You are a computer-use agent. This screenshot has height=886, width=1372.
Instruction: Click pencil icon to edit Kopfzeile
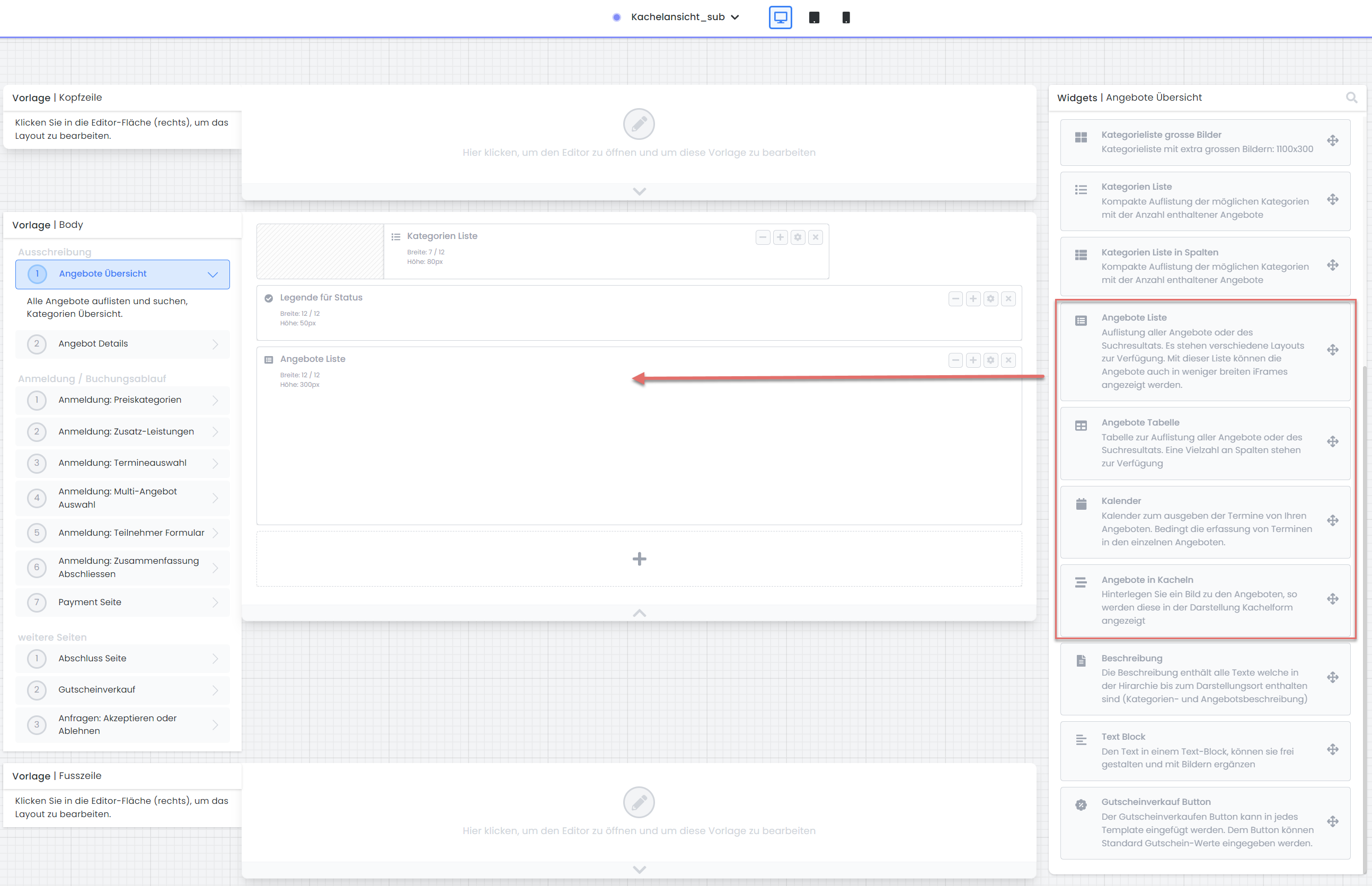639,125
